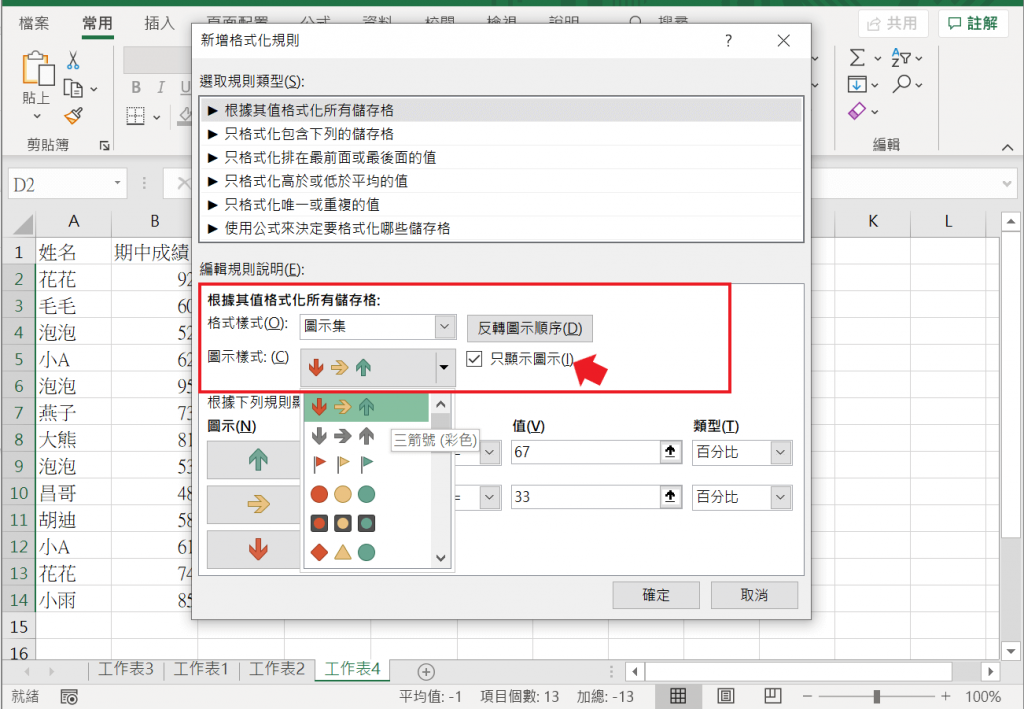This screenshot has width=1024, height=709.
Task: Click the question mark help icon in dialog
Action: [x=728, y=41]
